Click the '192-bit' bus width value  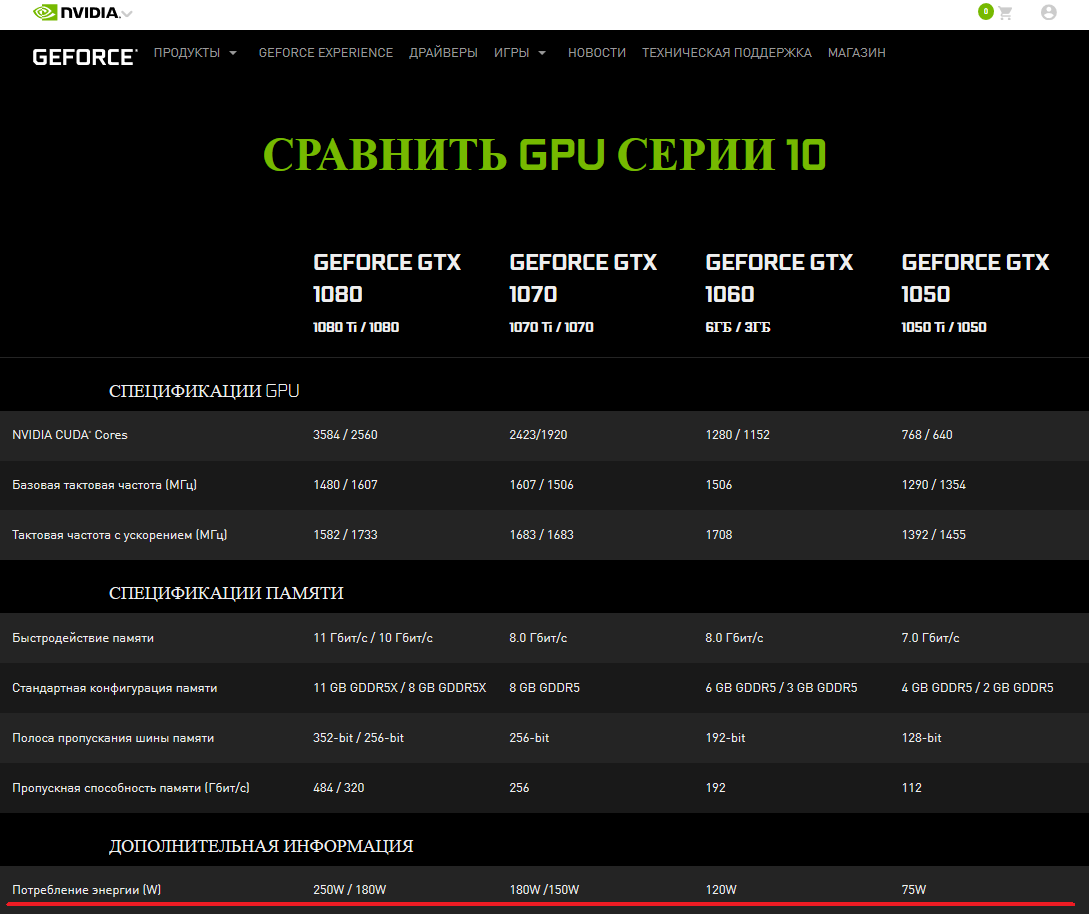(x=725, y=738)
